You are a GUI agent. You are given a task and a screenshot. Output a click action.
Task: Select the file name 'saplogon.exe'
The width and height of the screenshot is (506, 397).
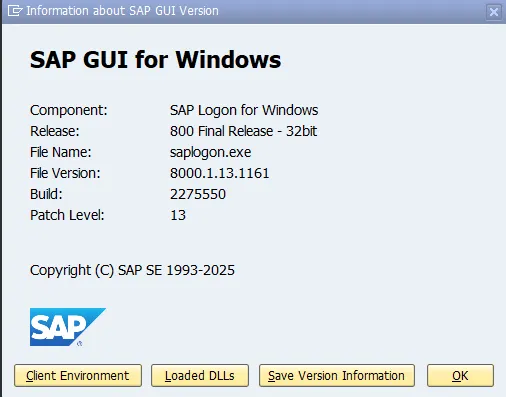[x=210, y=152]
